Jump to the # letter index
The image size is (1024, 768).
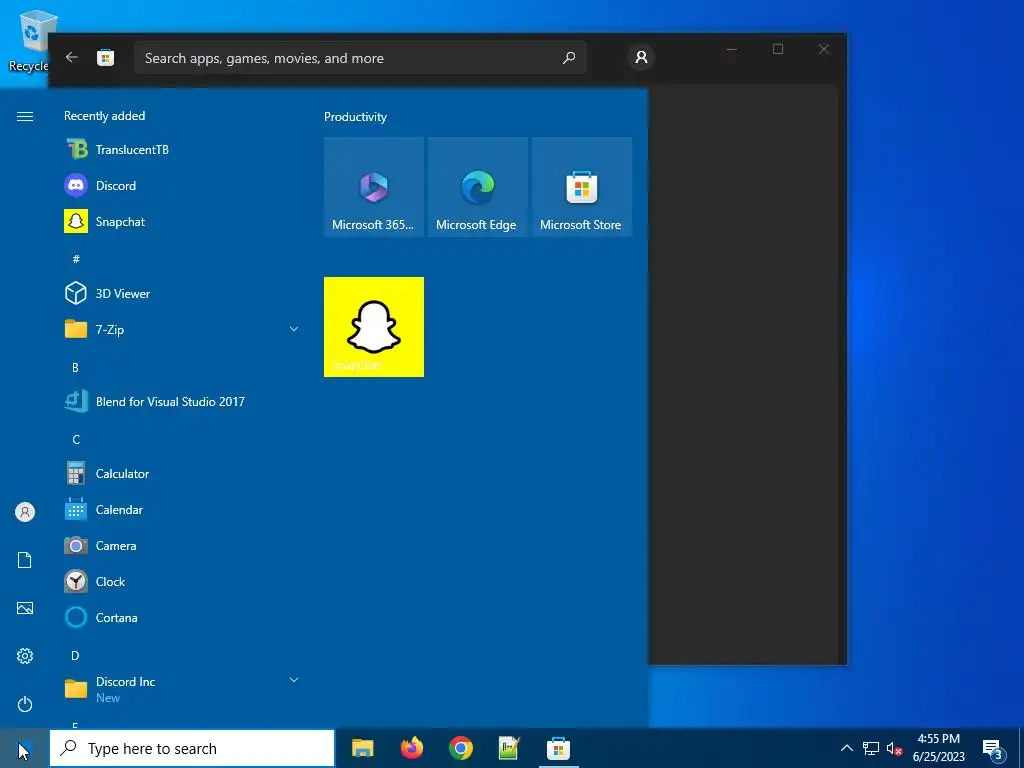pyautogui.click(x=76, y=259)
